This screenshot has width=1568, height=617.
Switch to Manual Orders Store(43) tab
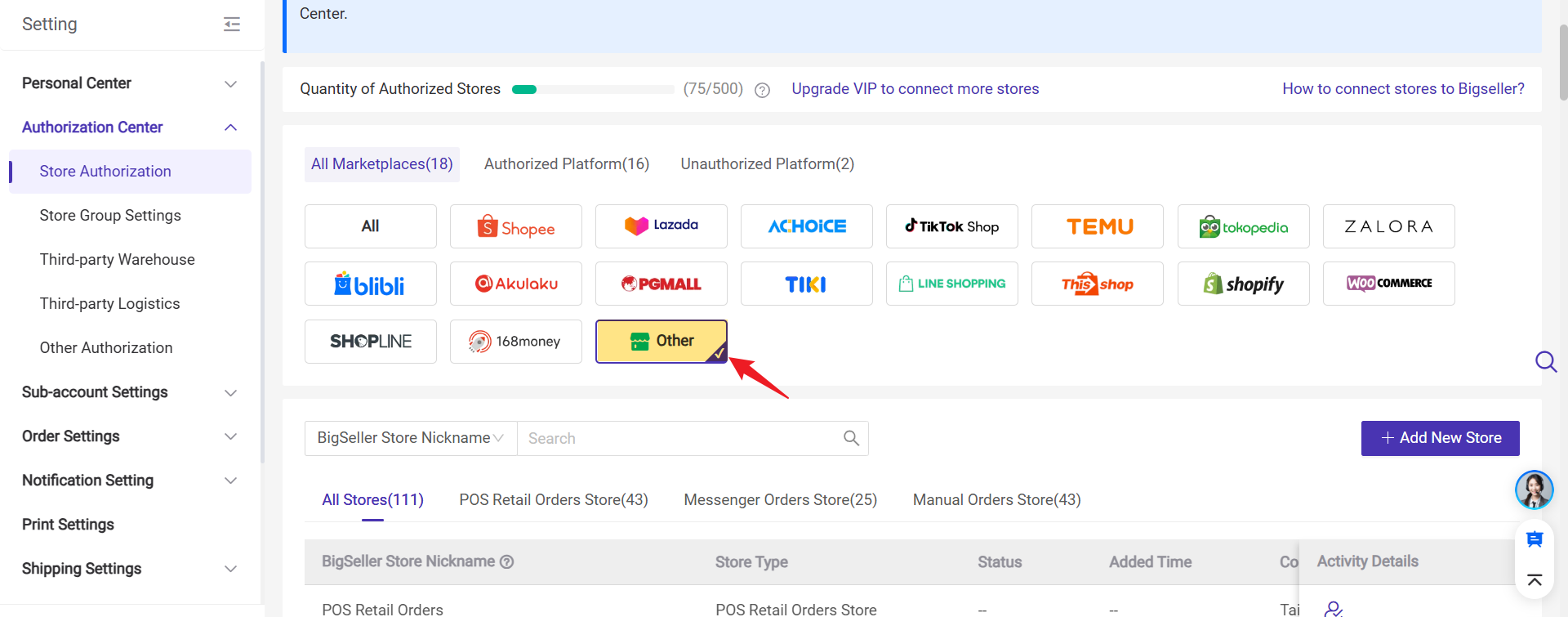point(997,500)
